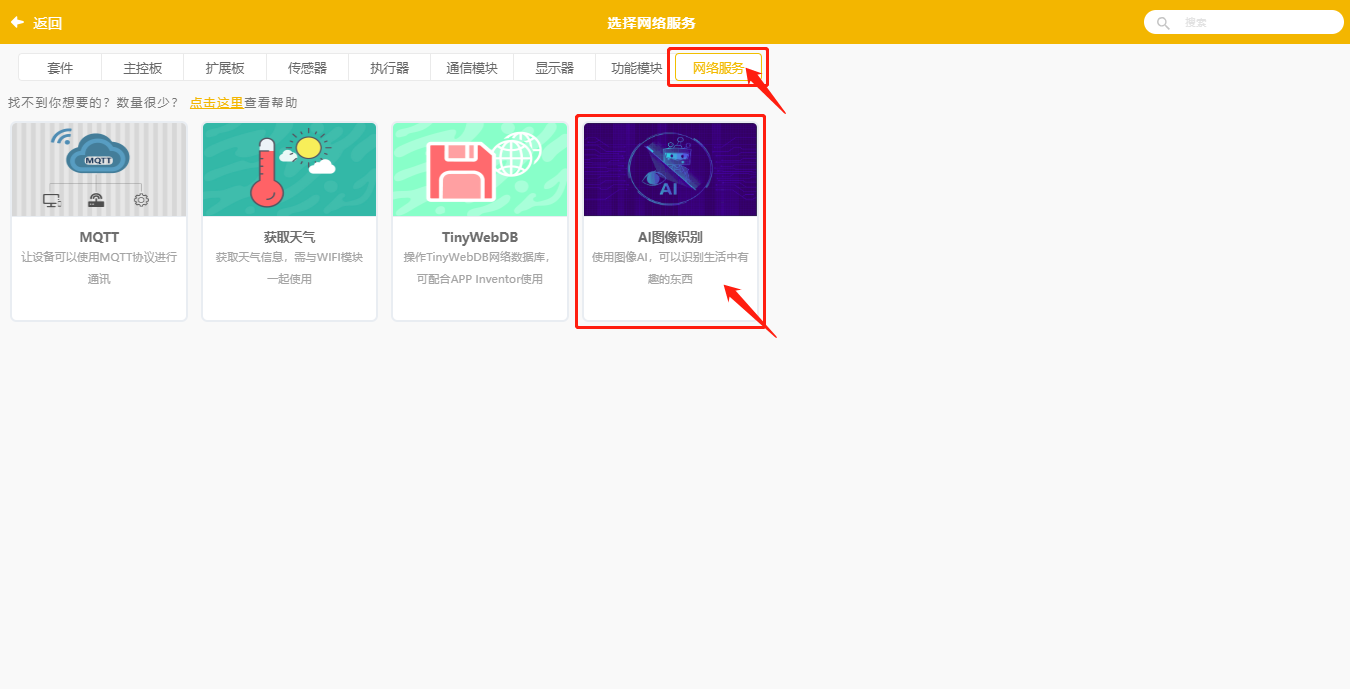
Task: Select the TinyWebDB floppy disk thumbnail
Action: [480, 170]
